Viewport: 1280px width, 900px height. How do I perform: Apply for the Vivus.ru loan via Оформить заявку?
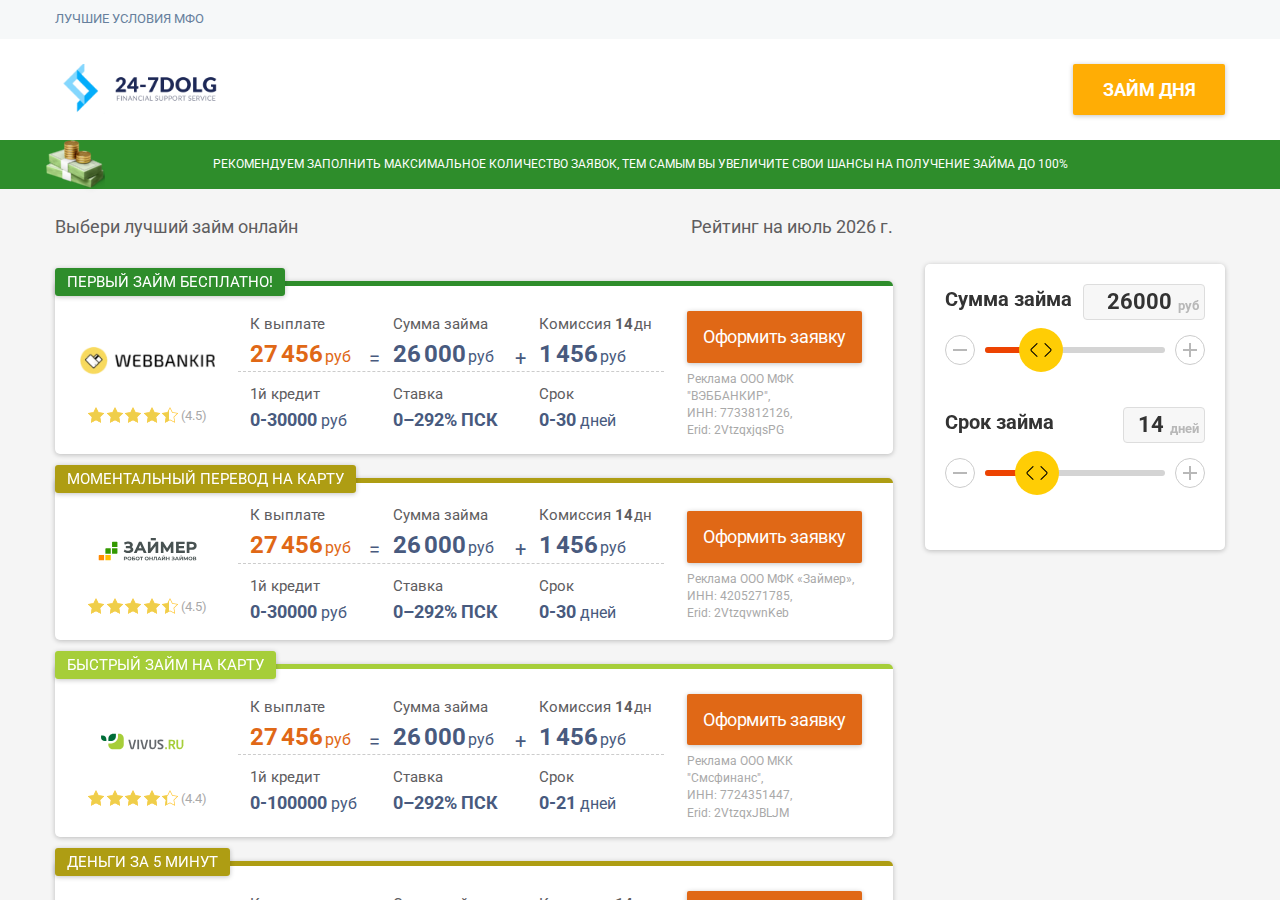click(x=774, y=720)
